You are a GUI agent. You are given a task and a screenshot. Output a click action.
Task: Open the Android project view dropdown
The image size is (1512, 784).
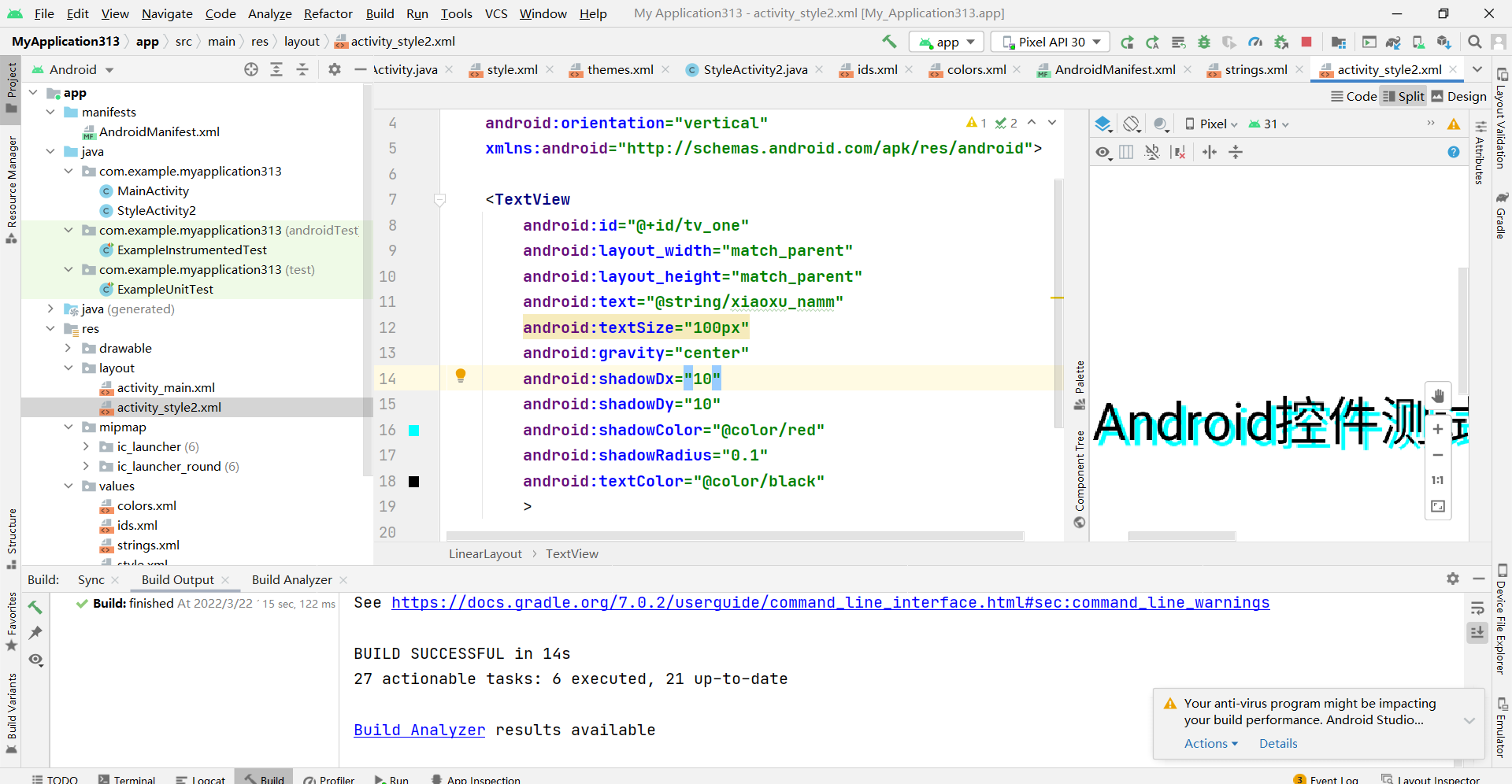[x=72, y=69]
